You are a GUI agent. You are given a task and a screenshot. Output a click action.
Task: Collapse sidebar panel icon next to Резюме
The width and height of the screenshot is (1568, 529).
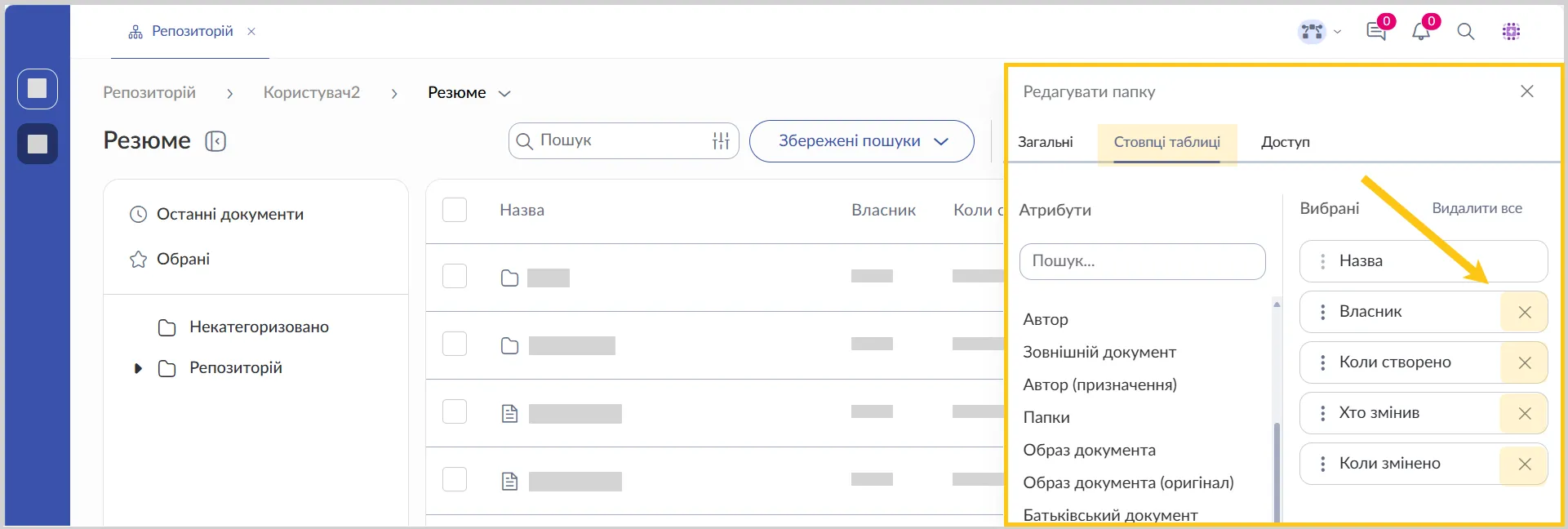215,141
